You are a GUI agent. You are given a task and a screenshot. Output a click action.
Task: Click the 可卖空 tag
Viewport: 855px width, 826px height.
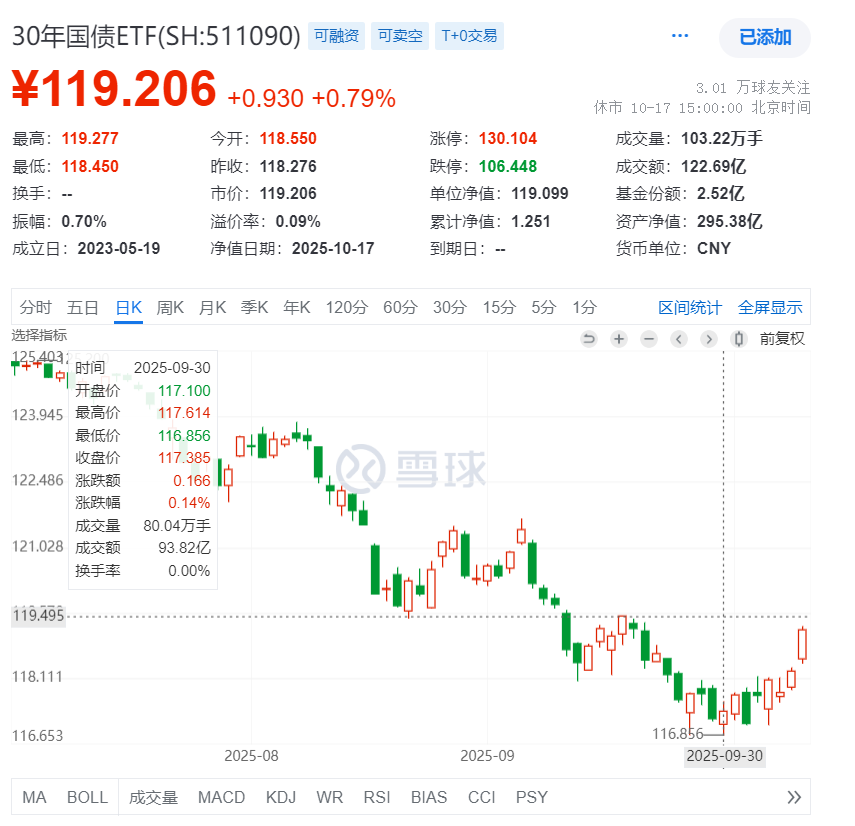(400, 36)
